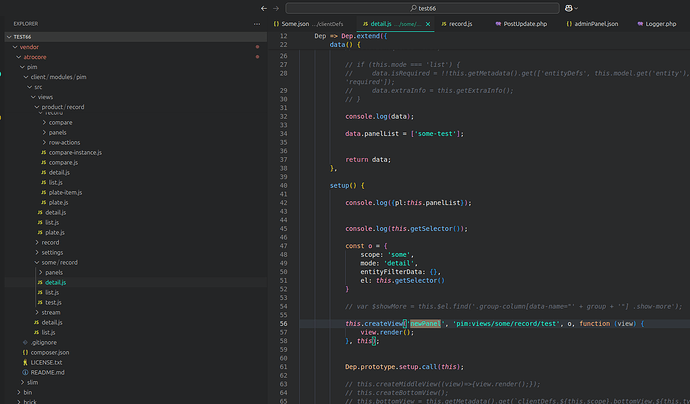Collapse the TEST66 root section

point(9,37)
